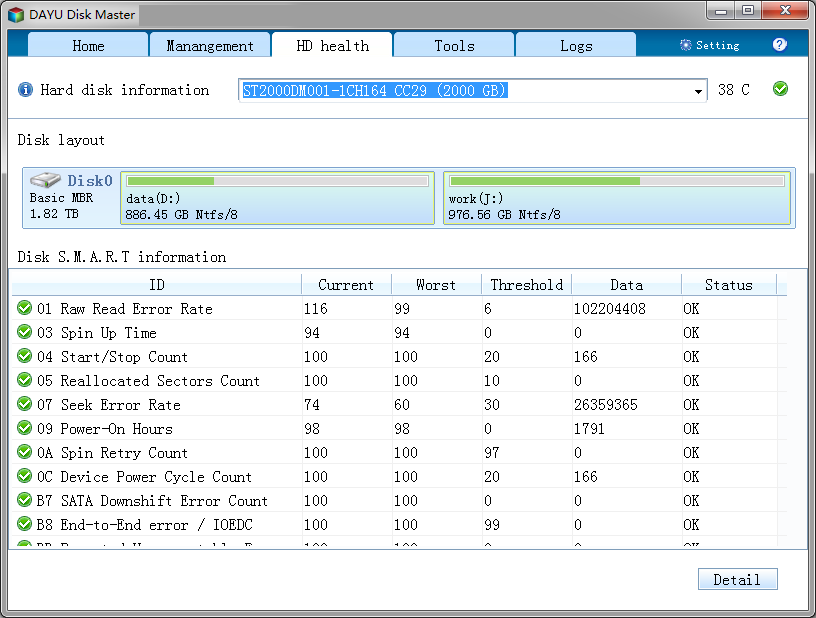
Task: Expand the hard disk selection dropdown
Action: [698, 91]
